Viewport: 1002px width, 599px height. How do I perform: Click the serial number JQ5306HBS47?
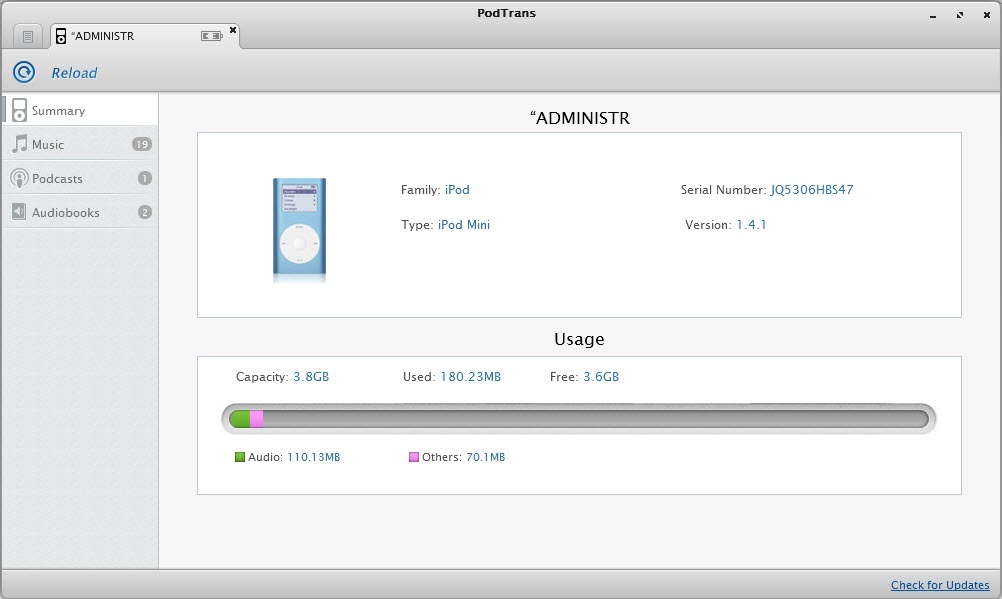812,190
